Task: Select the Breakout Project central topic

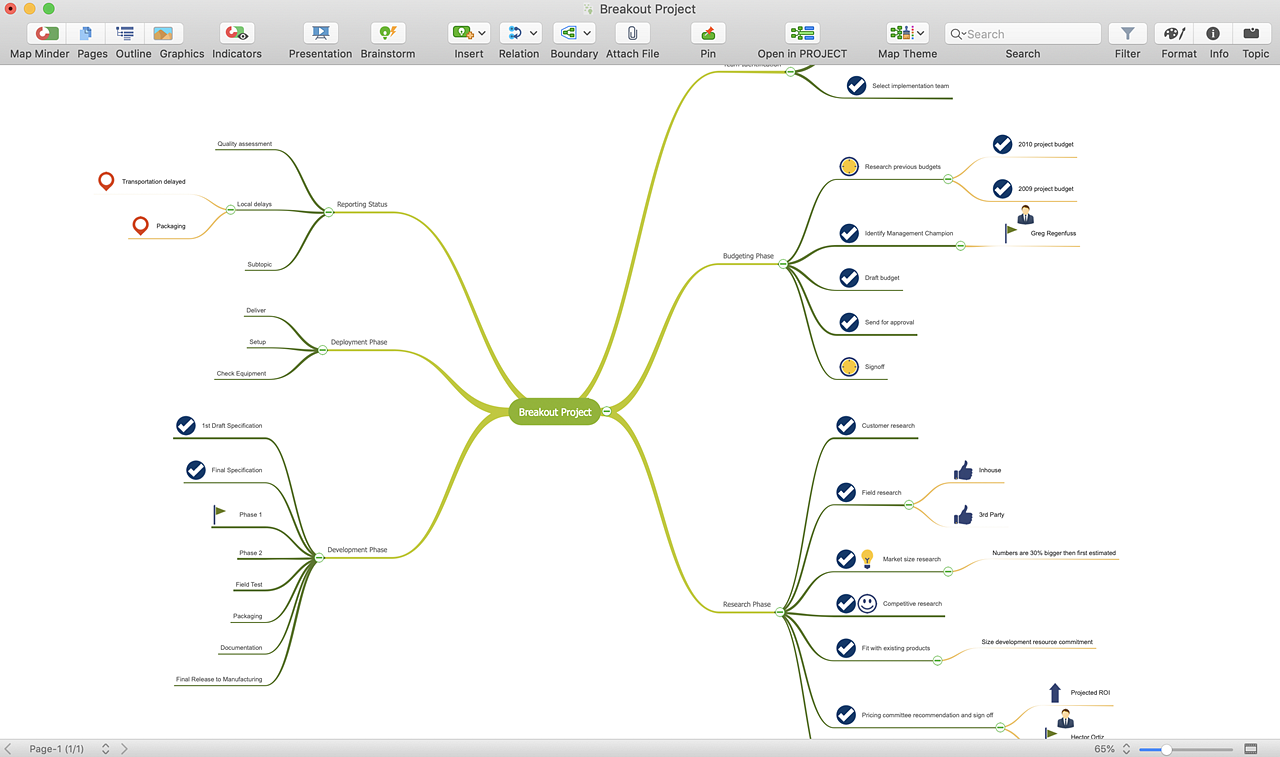Action: click(554, 412)
